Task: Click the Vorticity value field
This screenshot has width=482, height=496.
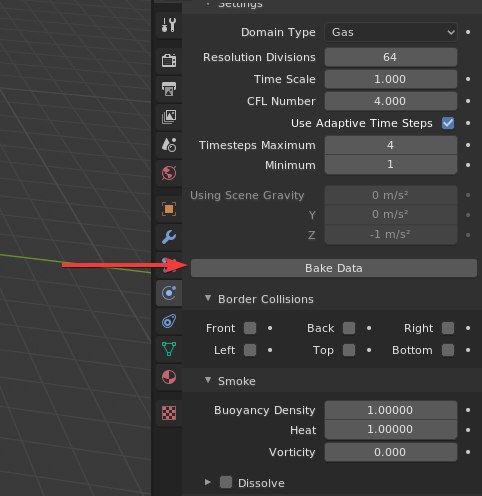Action: pyautogui.click(x=391, y=452)
